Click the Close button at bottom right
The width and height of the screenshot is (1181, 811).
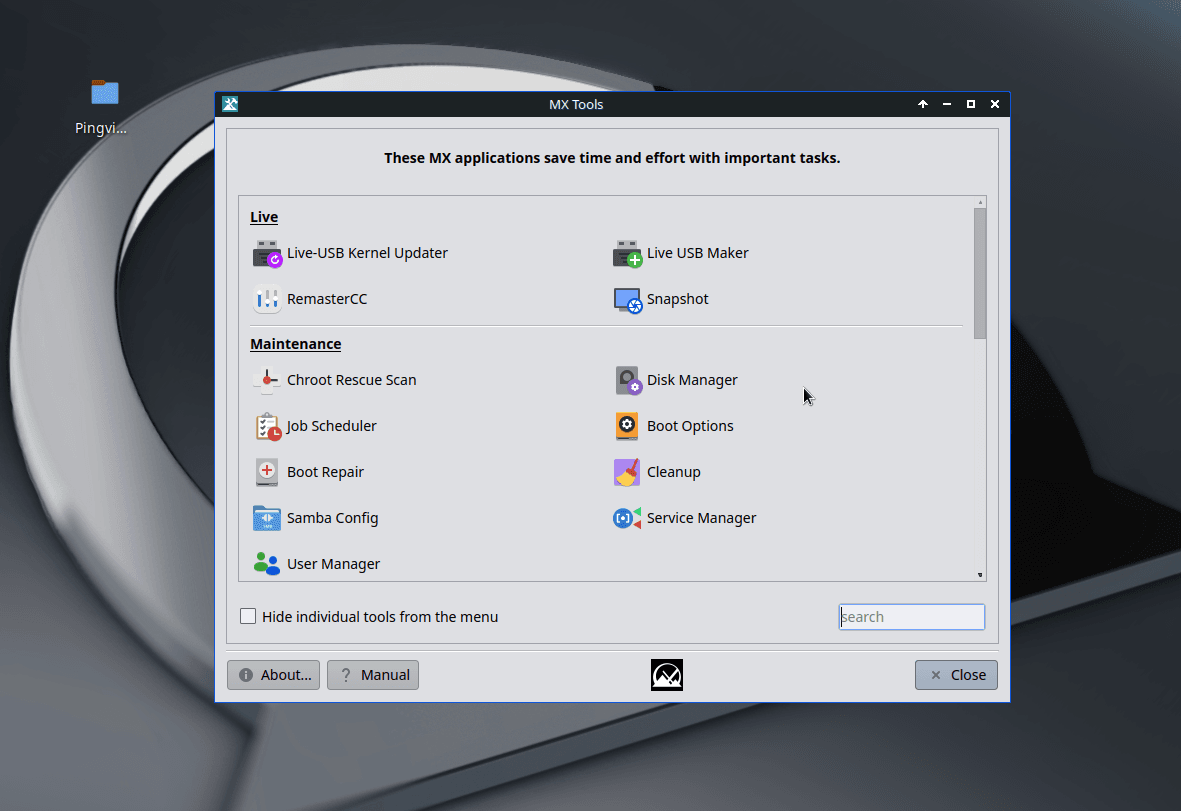(956, 675)
